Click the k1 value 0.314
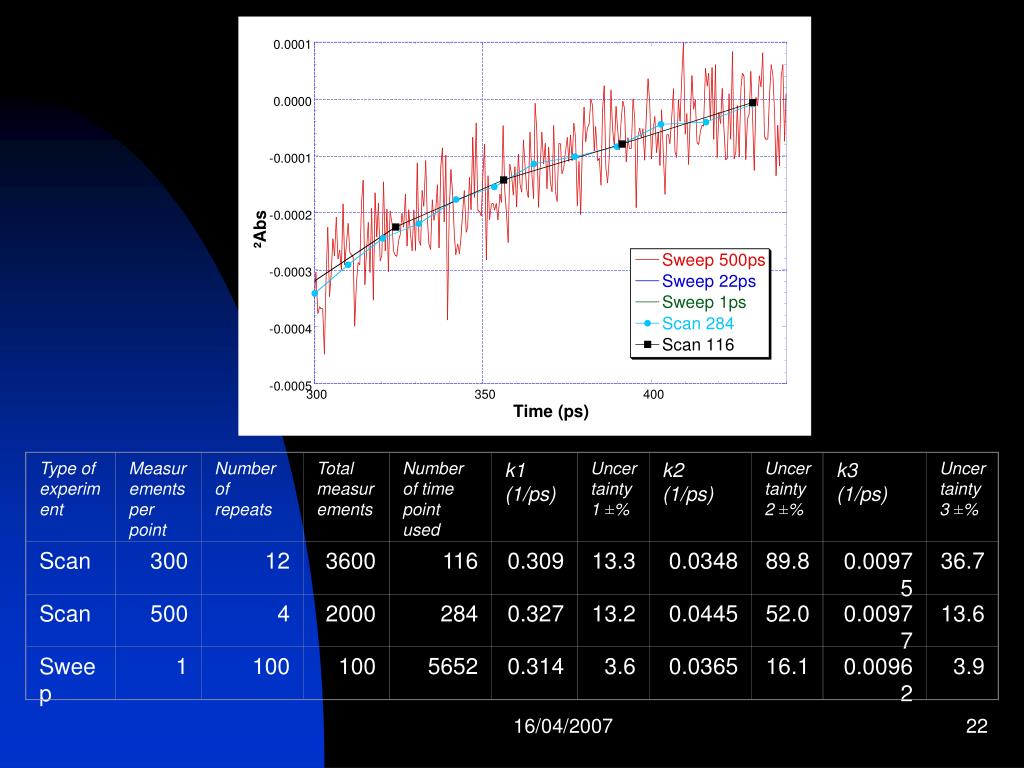This screenshot has height=768, width=1024. click(536, 667)
